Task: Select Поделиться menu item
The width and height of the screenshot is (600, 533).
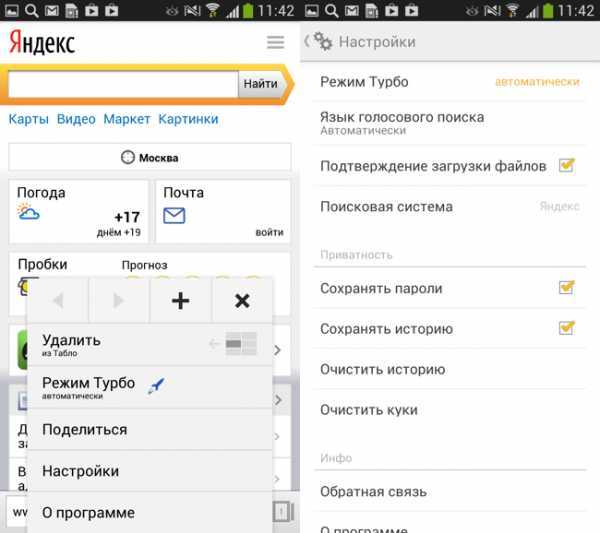Action: (x=150, y=430)
